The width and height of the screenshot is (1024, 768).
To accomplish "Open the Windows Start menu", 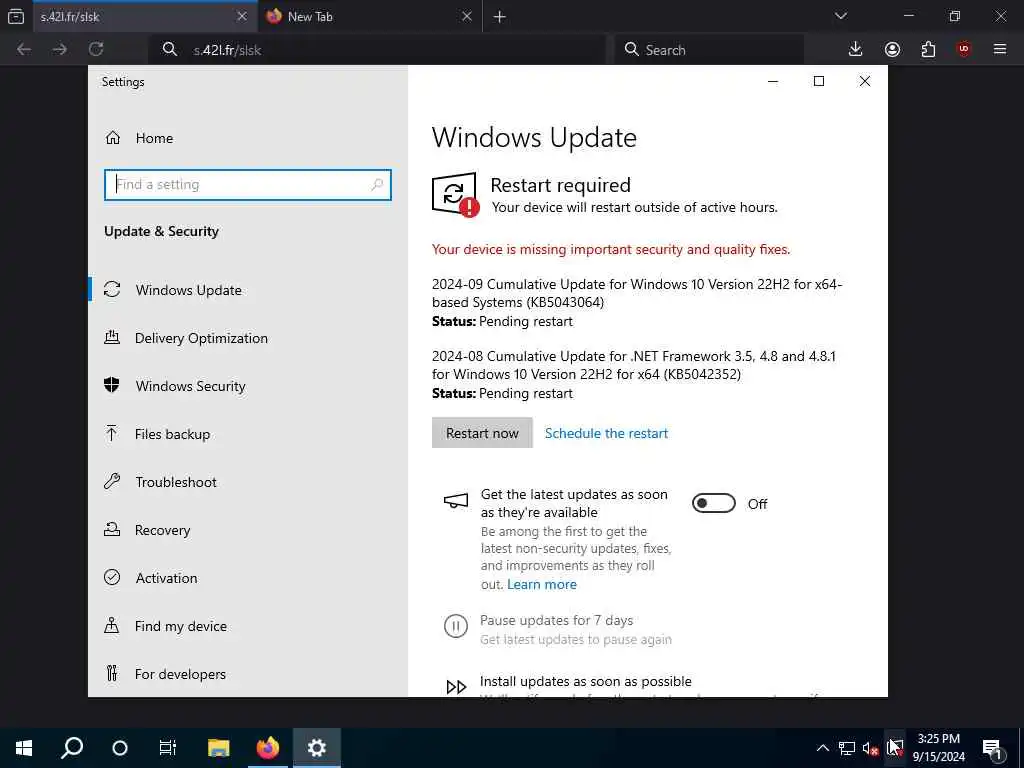I will coord(24,748).
